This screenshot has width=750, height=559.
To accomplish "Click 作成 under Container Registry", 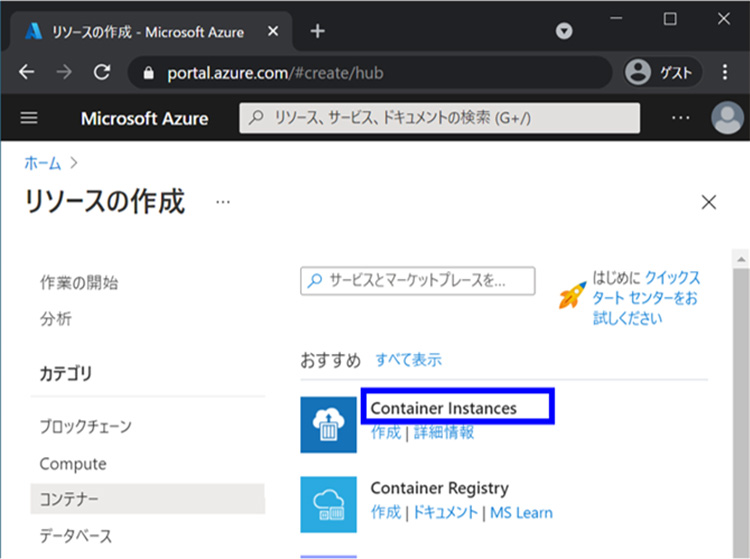I will click(x=386, y=512).
